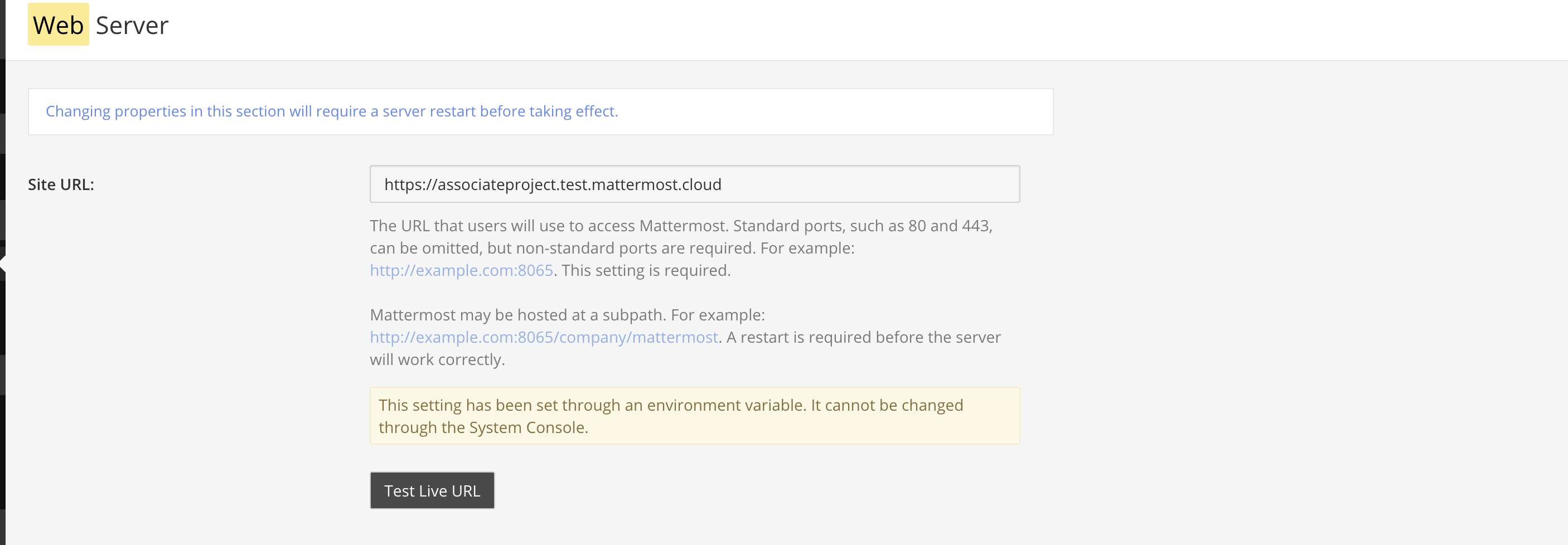Open the http://example.com:8065 example link
The image size is (1568, 545).
(461, 270)
